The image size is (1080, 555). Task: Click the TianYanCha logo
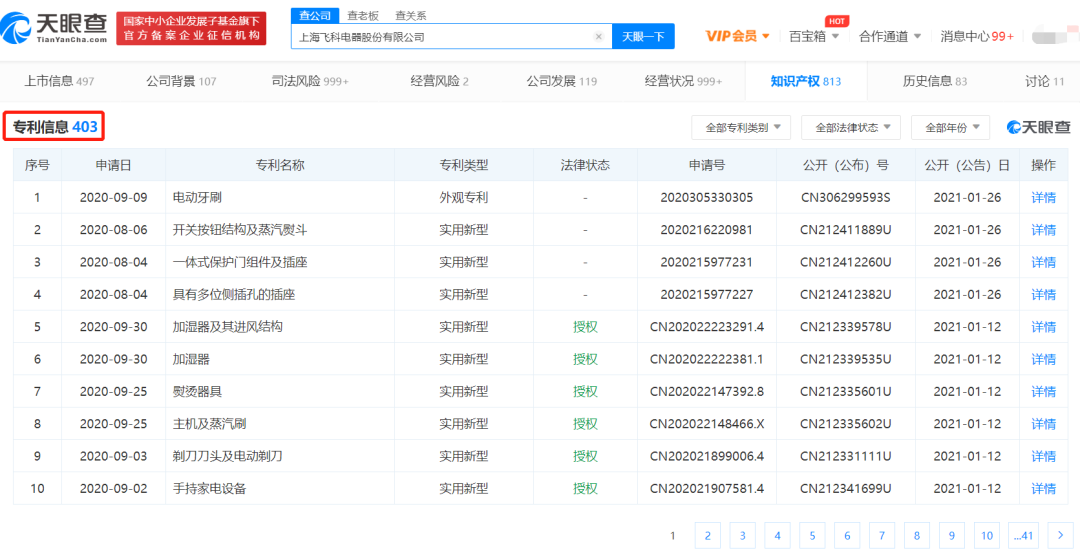click(x=54, y=28)
